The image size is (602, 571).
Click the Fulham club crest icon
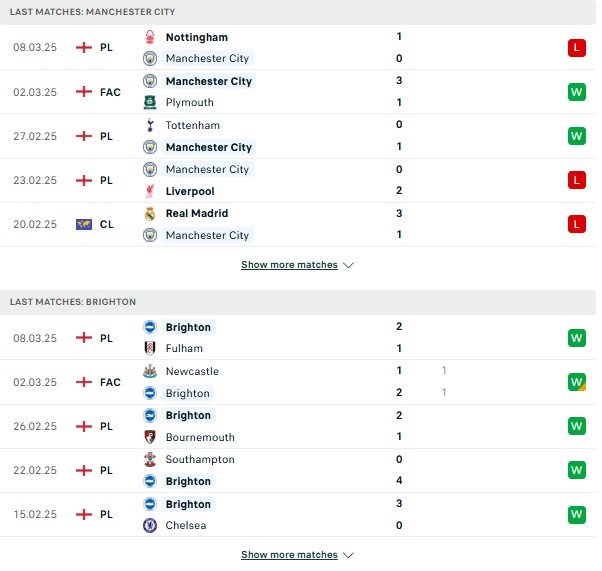click(x=150, y=348)
